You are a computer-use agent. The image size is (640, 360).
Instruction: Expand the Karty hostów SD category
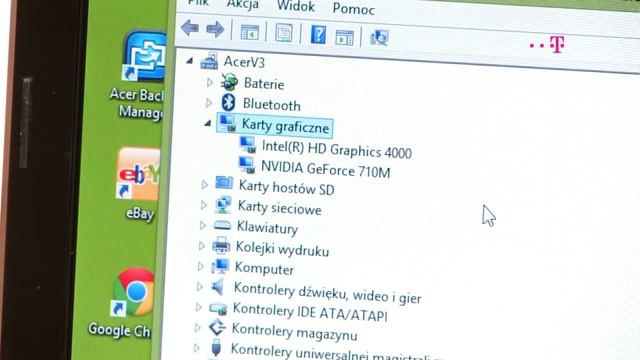pos(204,184)
